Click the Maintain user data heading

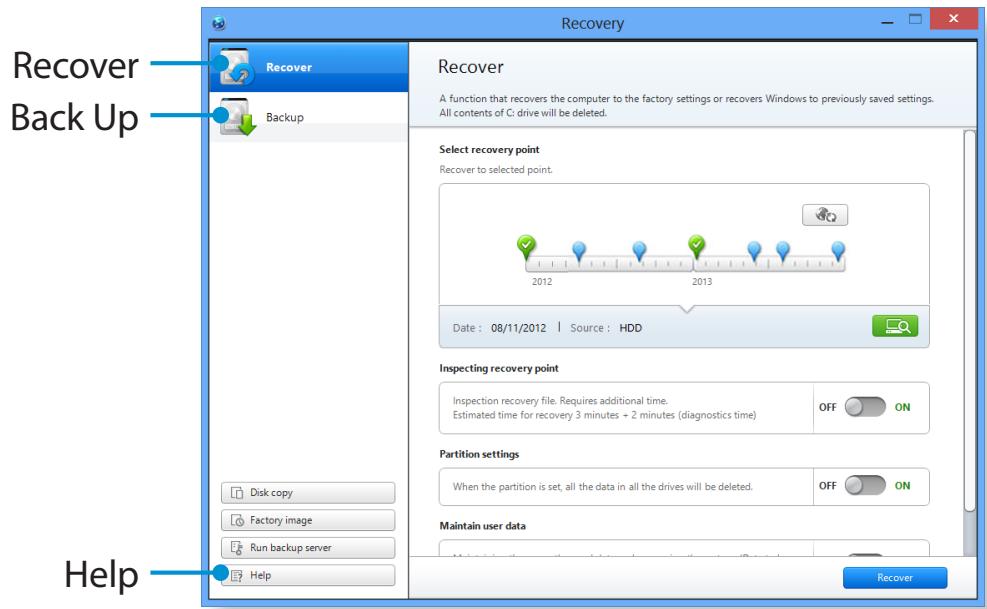tap(483, 526)
